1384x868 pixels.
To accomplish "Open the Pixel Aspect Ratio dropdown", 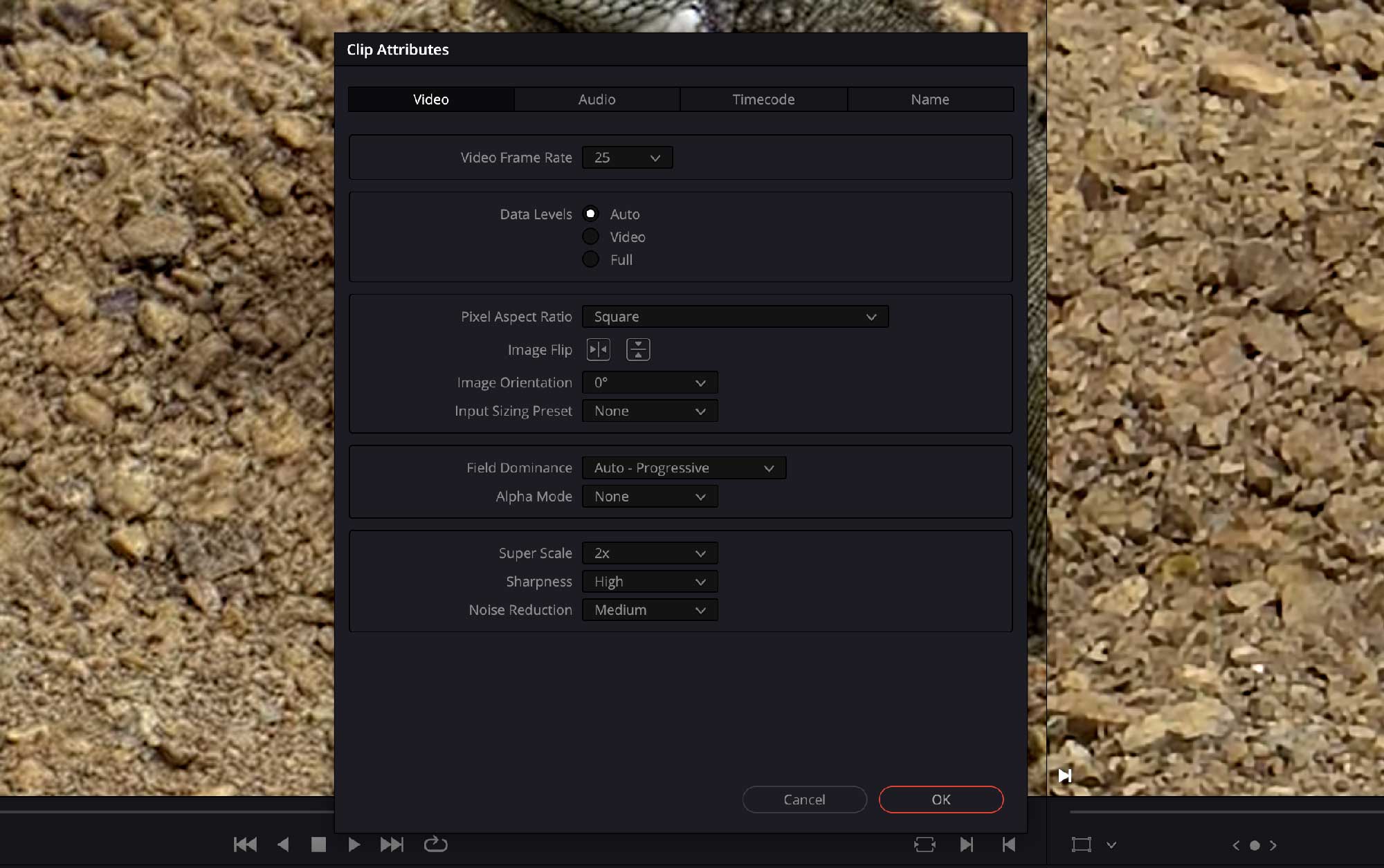I will click(x=734, y=316).
